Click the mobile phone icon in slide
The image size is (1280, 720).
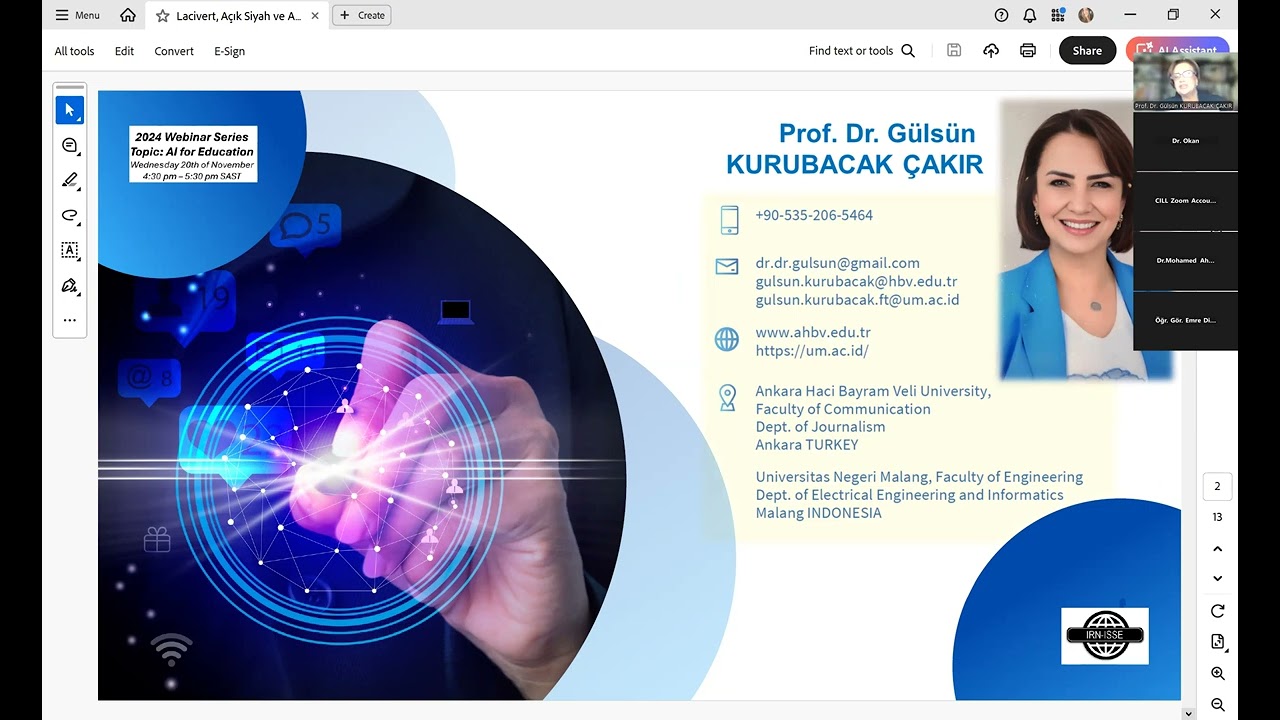[729, 220]
